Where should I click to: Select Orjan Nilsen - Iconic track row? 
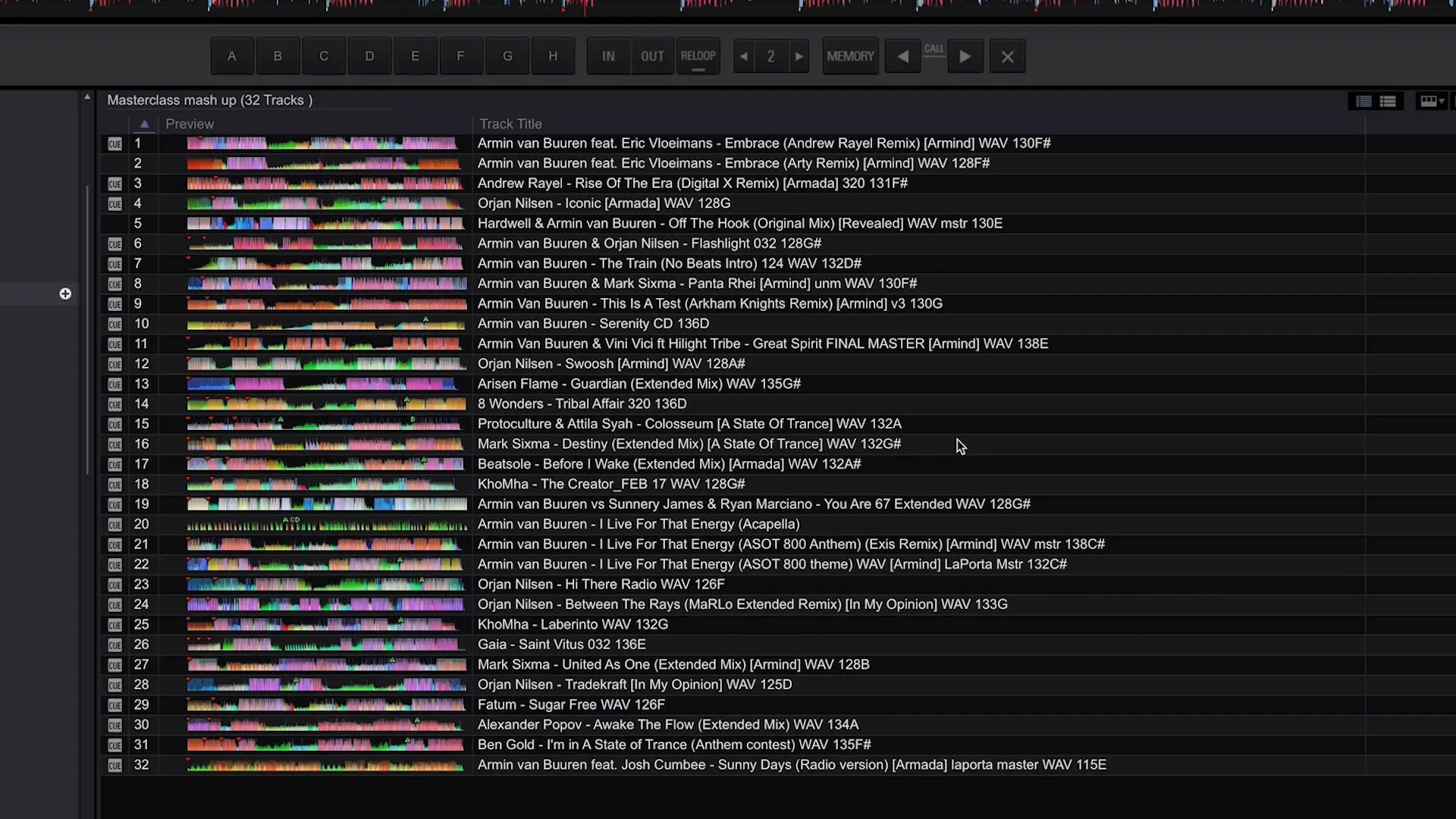pos(604,203)
